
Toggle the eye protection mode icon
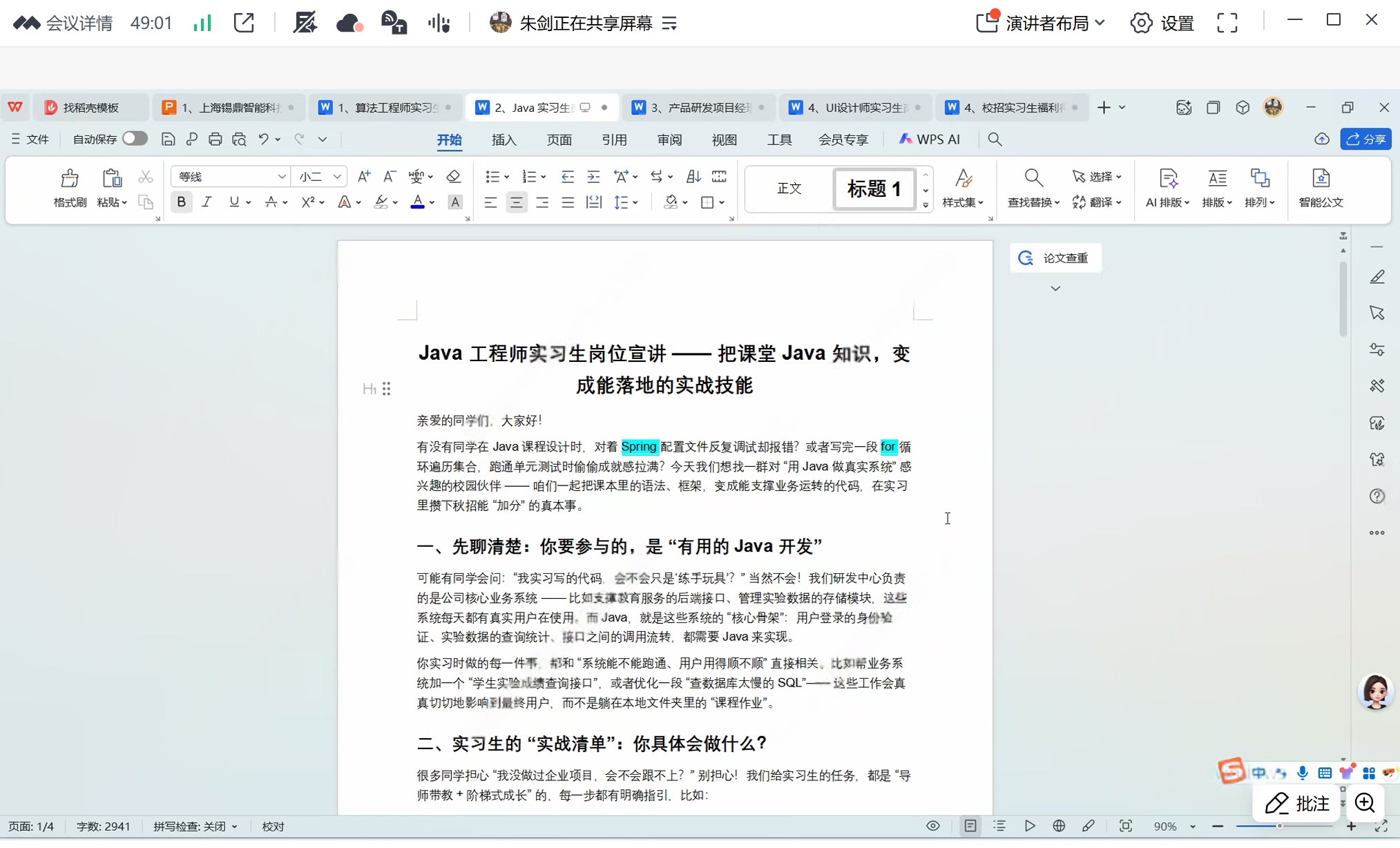[932, 826]
